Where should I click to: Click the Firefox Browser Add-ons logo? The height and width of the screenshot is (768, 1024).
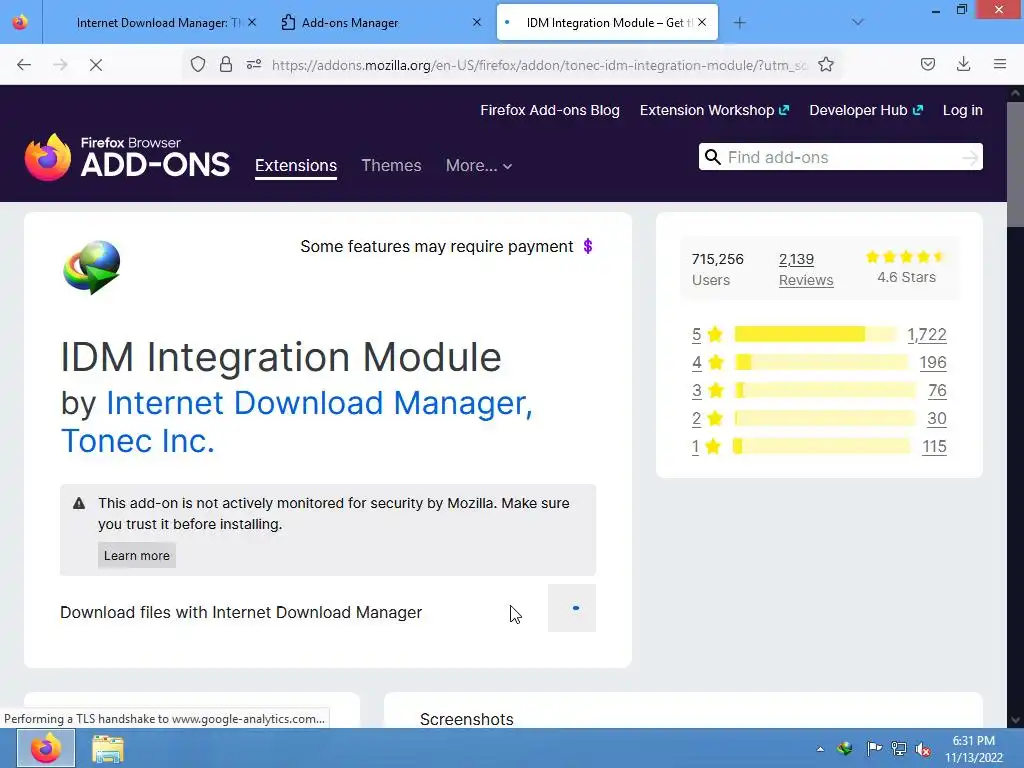pos(127,157)
